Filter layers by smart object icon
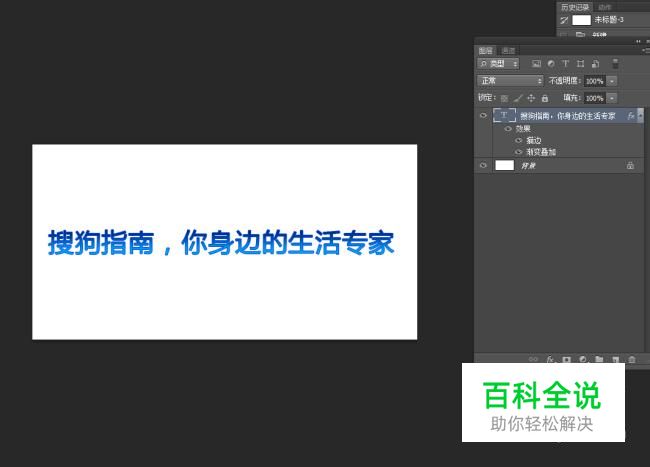The height and width of the screenshot is (467, 650). [595, 64]
